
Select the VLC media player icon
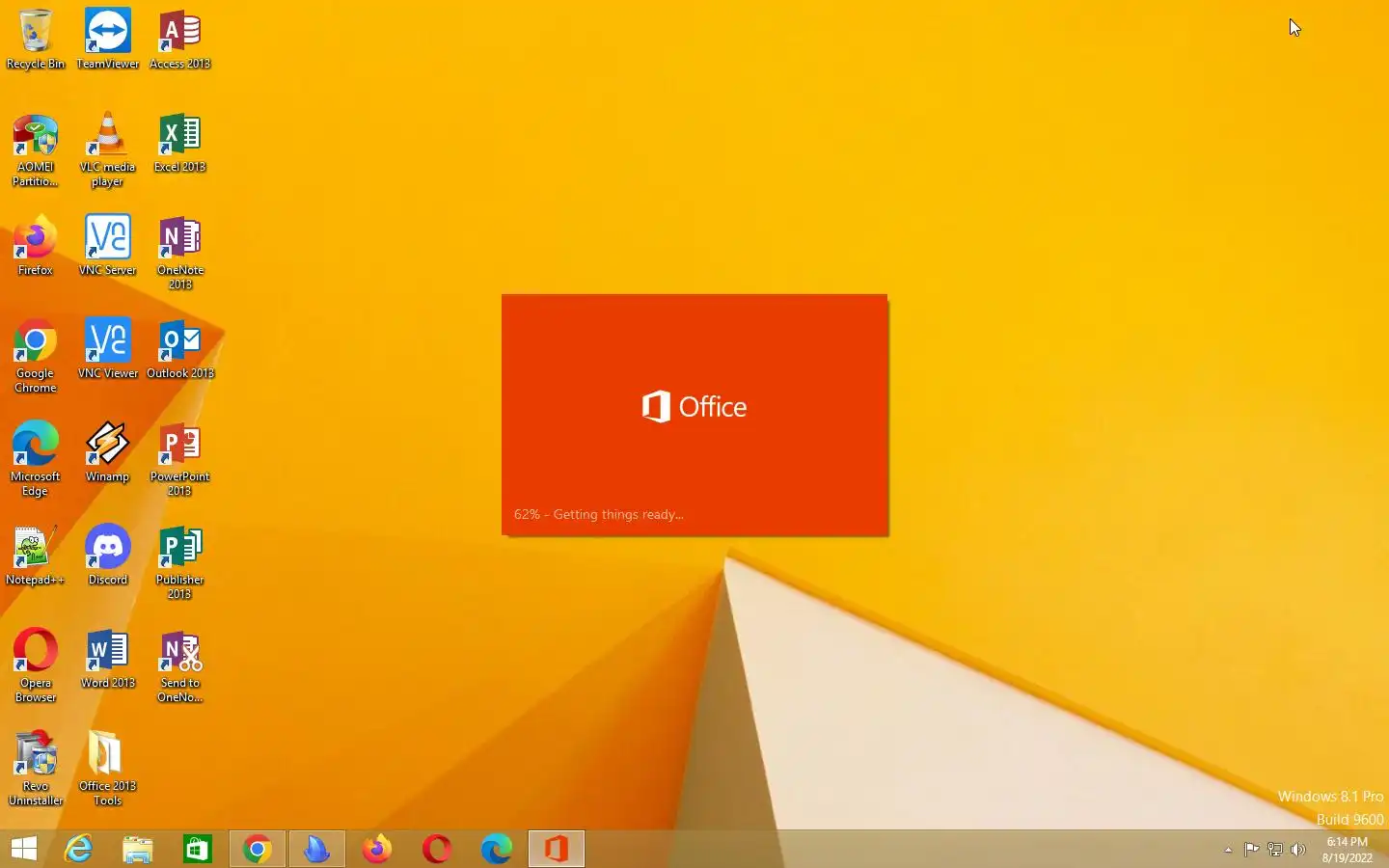[107, 150]
